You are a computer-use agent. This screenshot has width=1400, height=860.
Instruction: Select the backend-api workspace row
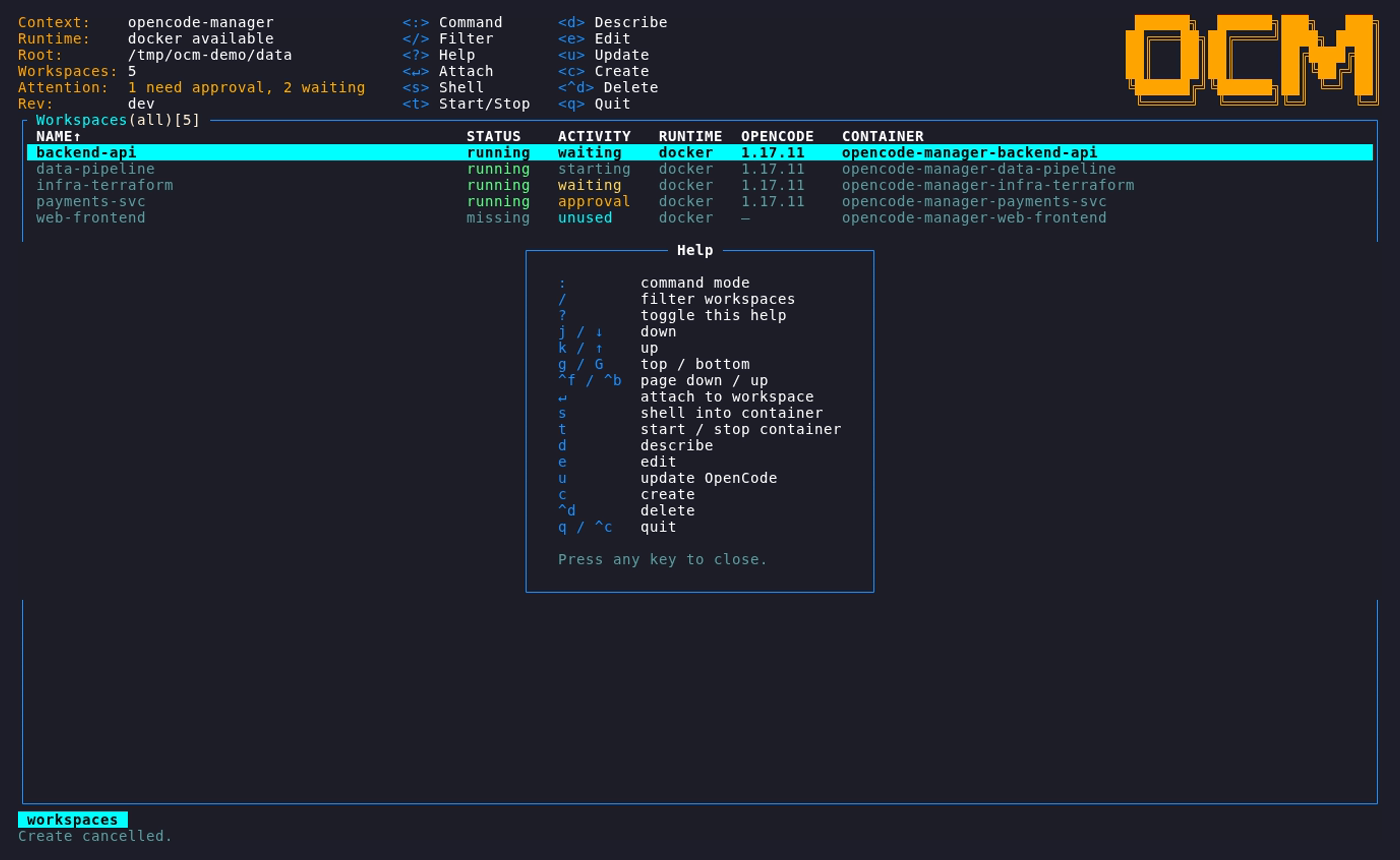[700, 152]
